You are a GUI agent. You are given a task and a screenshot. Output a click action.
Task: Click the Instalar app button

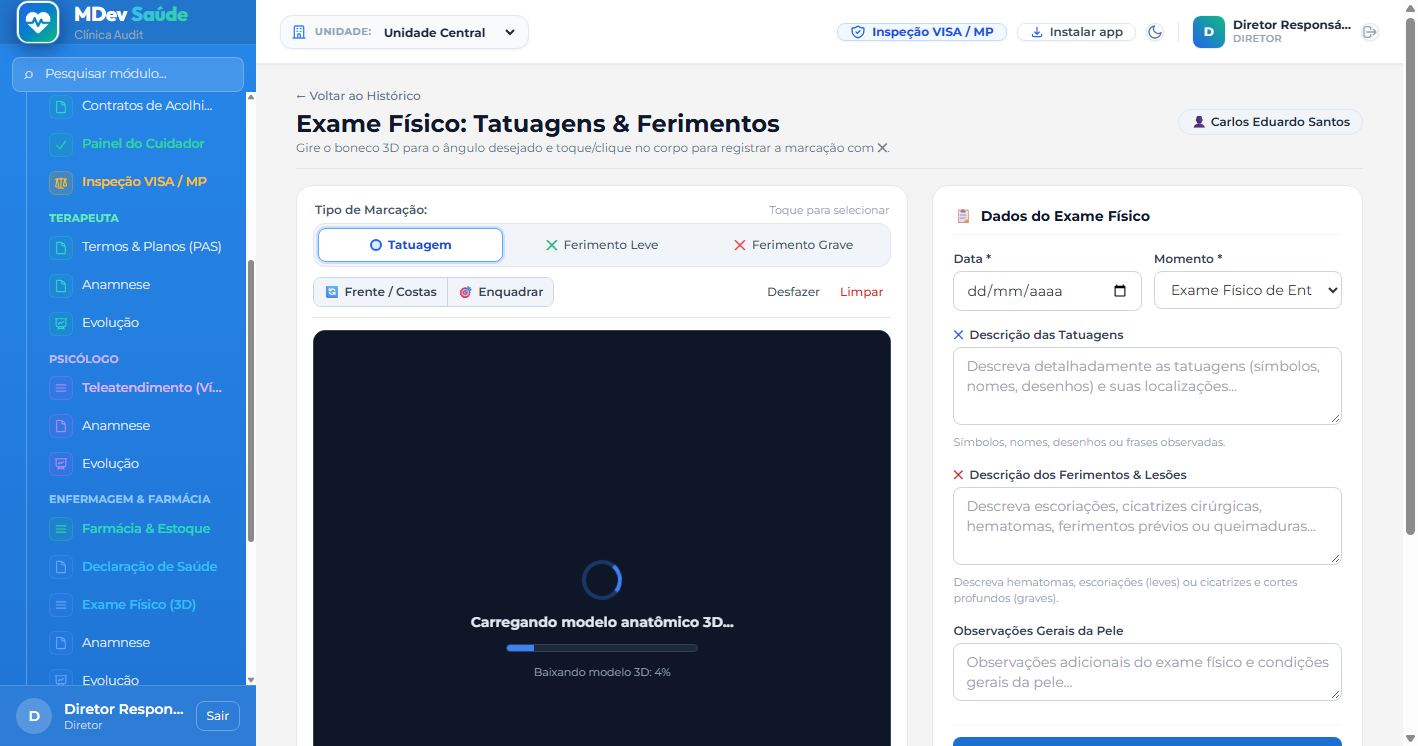point(1077,32)
